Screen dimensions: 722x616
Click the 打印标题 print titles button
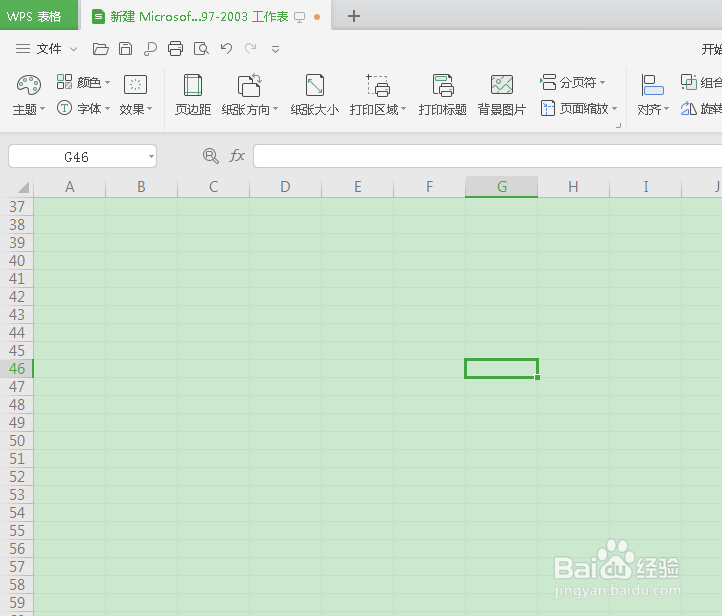tap(443, 95)
